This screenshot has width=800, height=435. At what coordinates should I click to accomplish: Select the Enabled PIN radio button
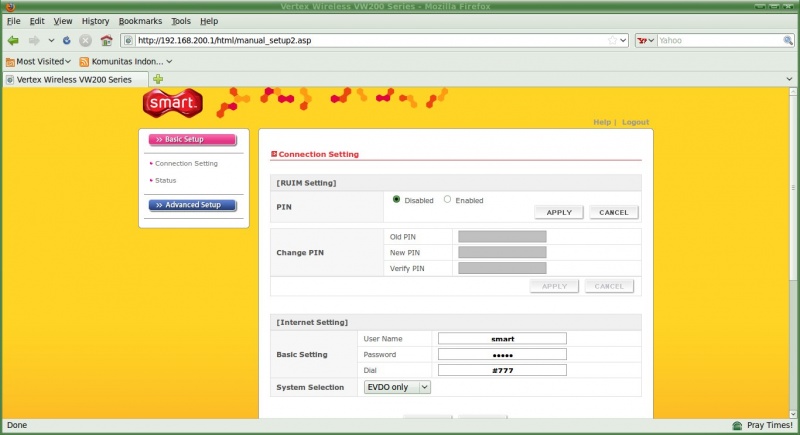click(447, 200)
